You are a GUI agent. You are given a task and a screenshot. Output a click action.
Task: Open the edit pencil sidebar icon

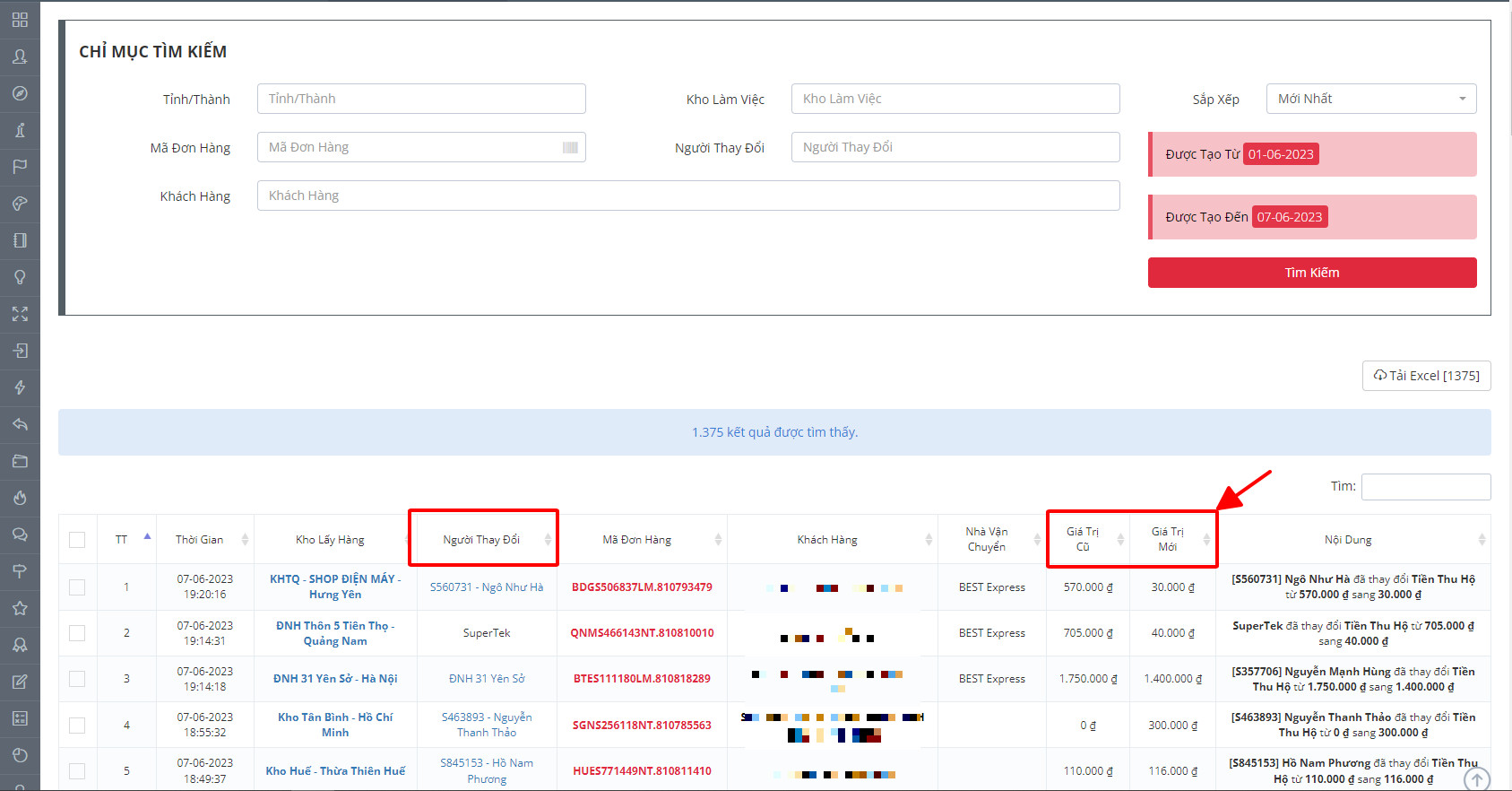click(20, 682)
